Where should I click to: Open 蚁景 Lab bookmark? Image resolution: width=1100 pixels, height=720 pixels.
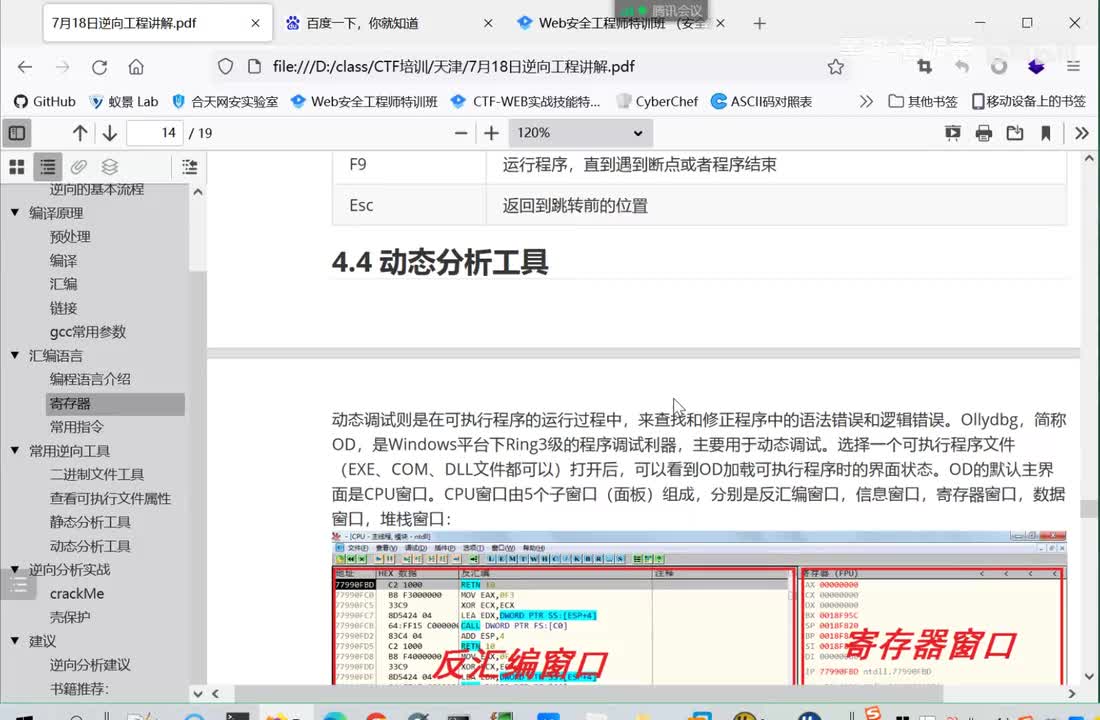(123, 102)
